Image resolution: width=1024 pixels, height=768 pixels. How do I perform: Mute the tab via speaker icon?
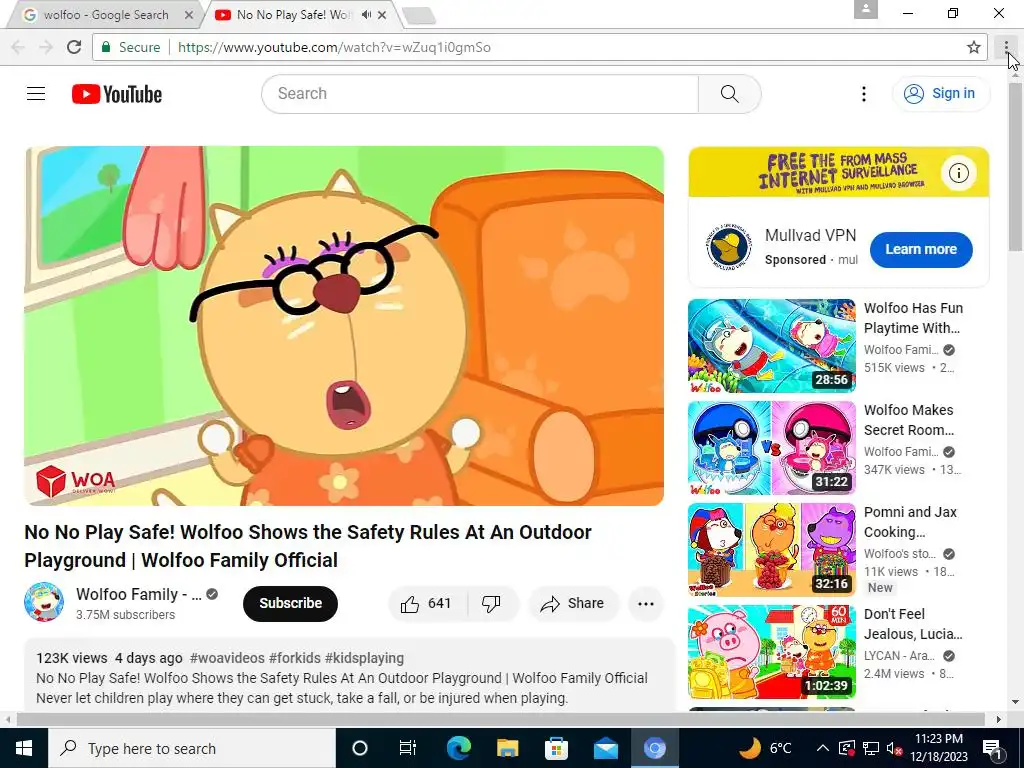[366, 14]
